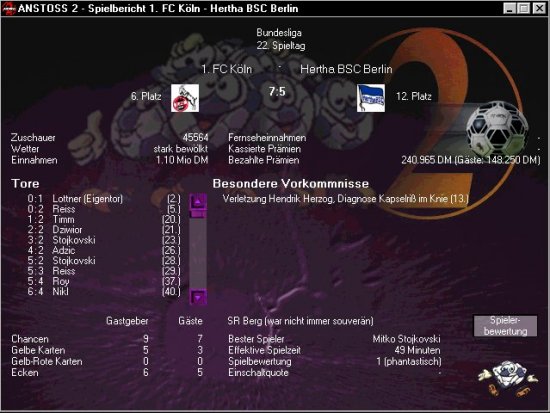This screenshot has width=550, height=413.
Task: Select the 5:3 Reiss goal row
Action: [104, 271]
